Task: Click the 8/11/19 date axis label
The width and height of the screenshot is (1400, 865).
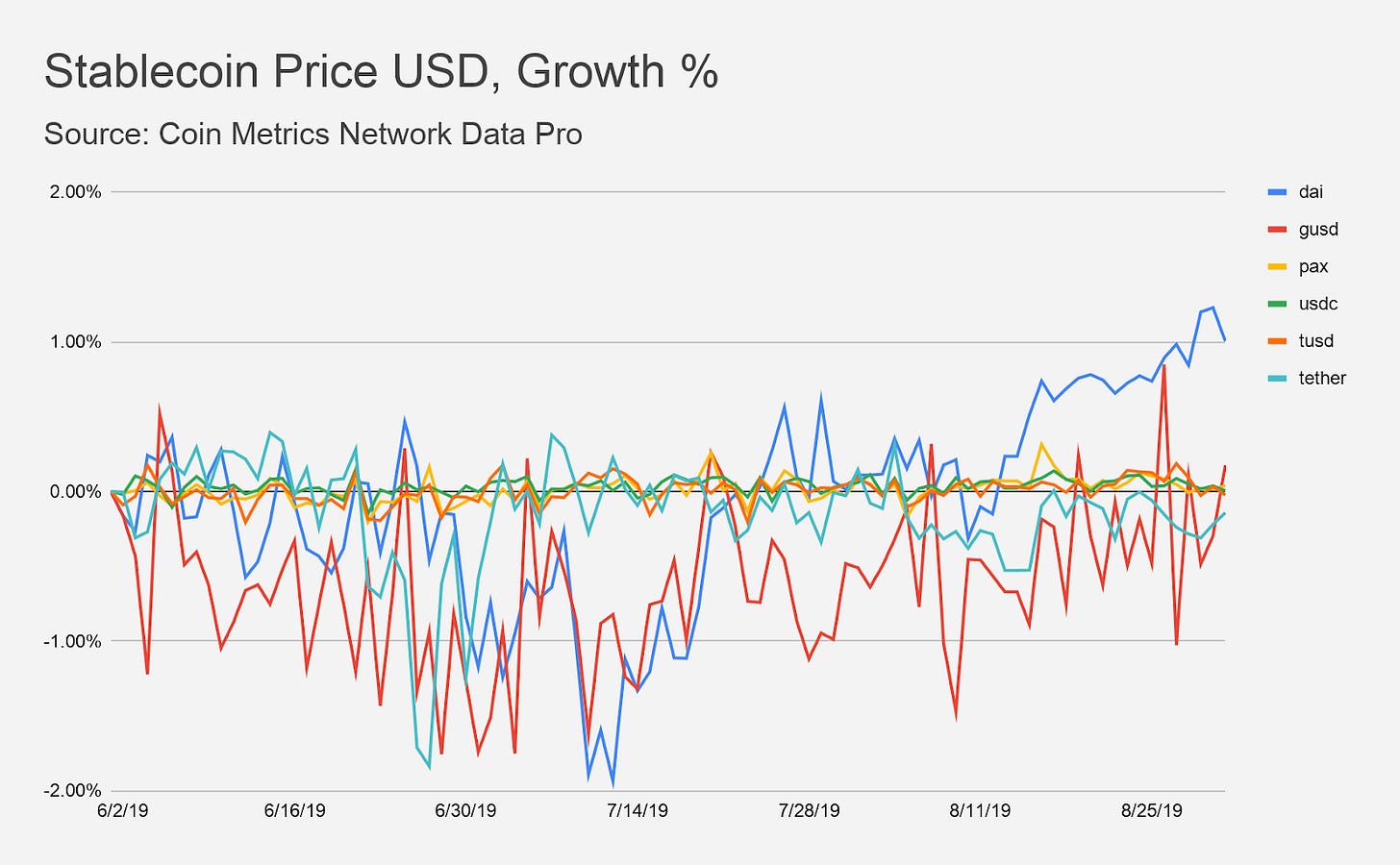Action: (980, 811)
